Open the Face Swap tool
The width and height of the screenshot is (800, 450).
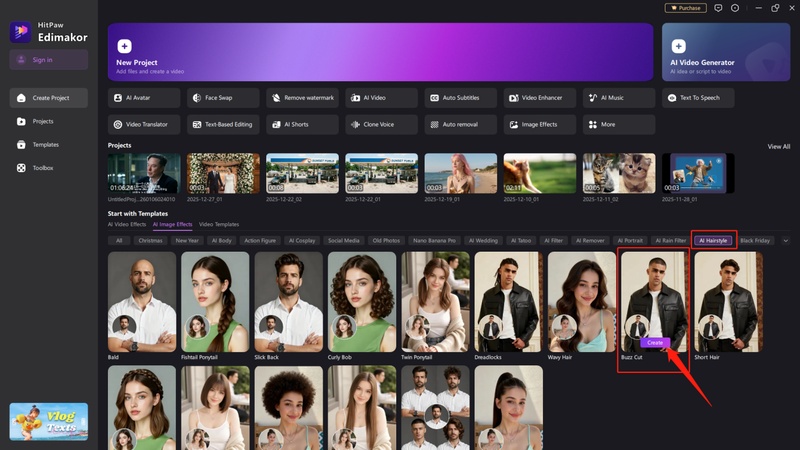[x=222, y=98]
